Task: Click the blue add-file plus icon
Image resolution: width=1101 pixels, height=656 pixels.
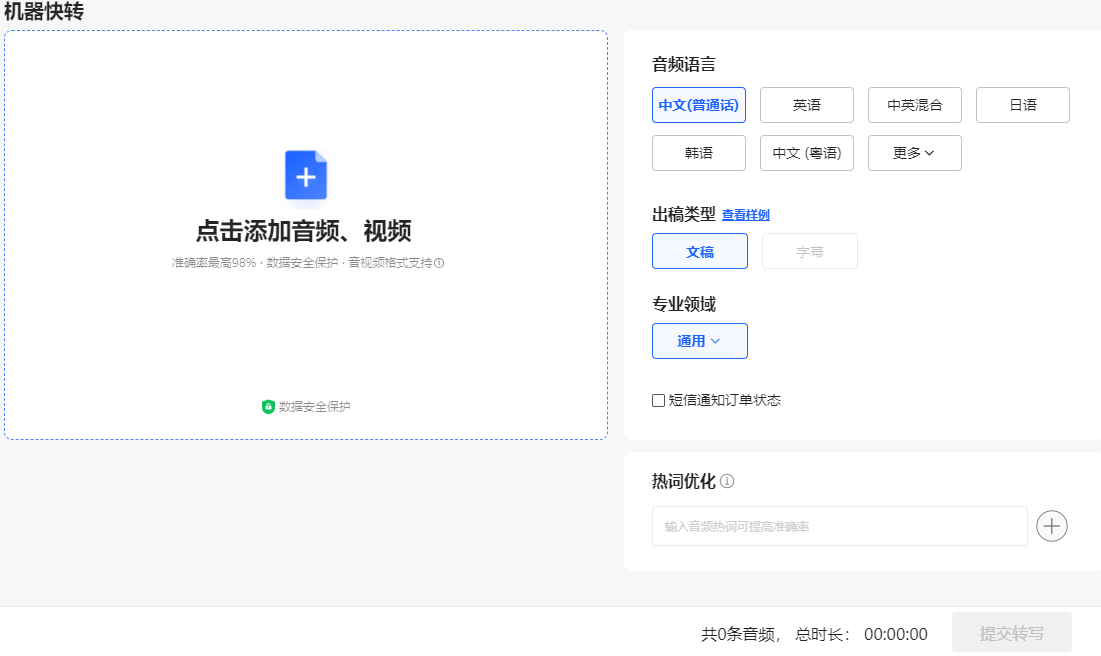Action: tap(305, 176)
